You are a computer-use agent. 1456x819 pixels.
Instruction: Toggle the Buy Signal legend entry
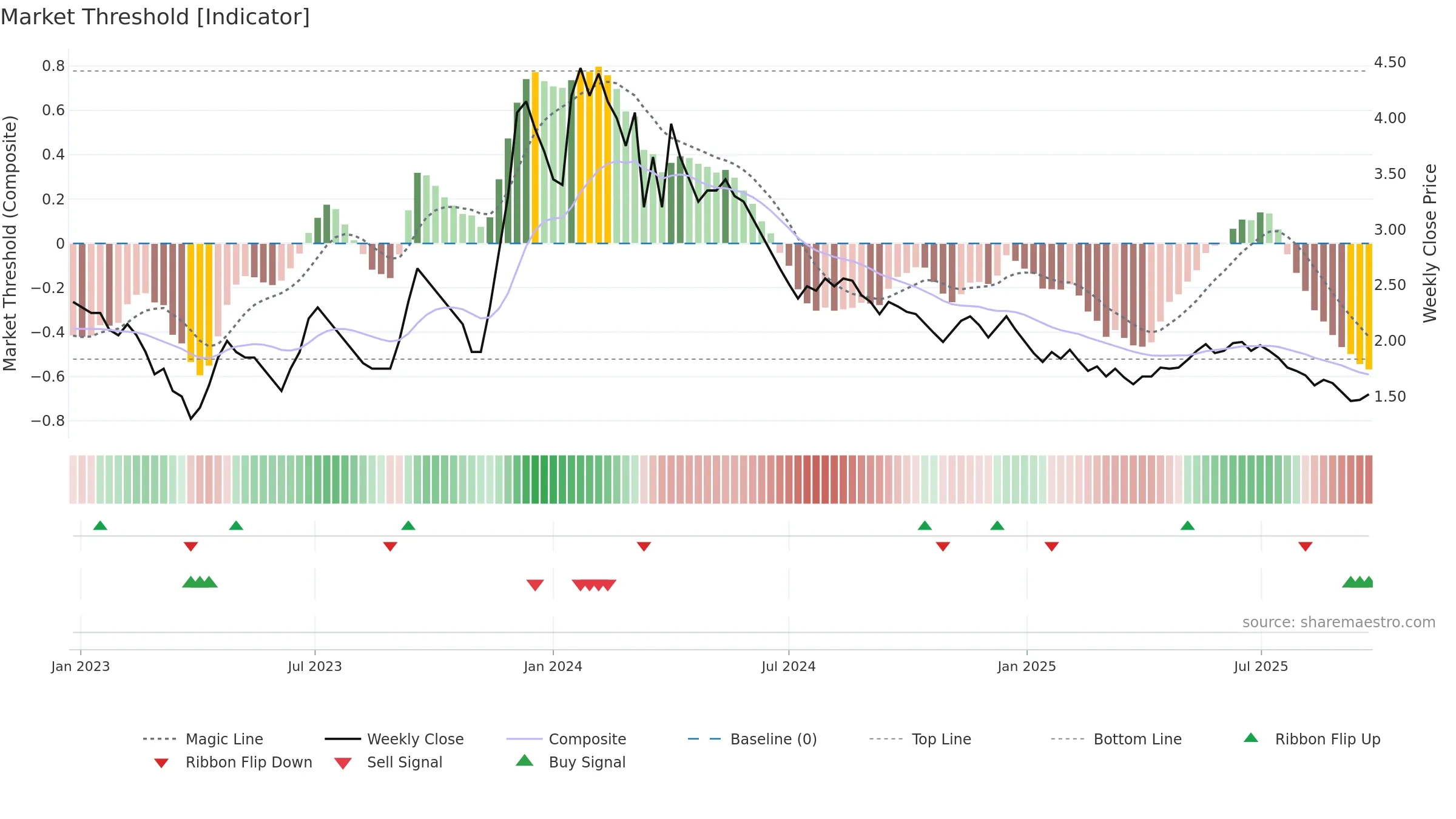pos(570,763)
